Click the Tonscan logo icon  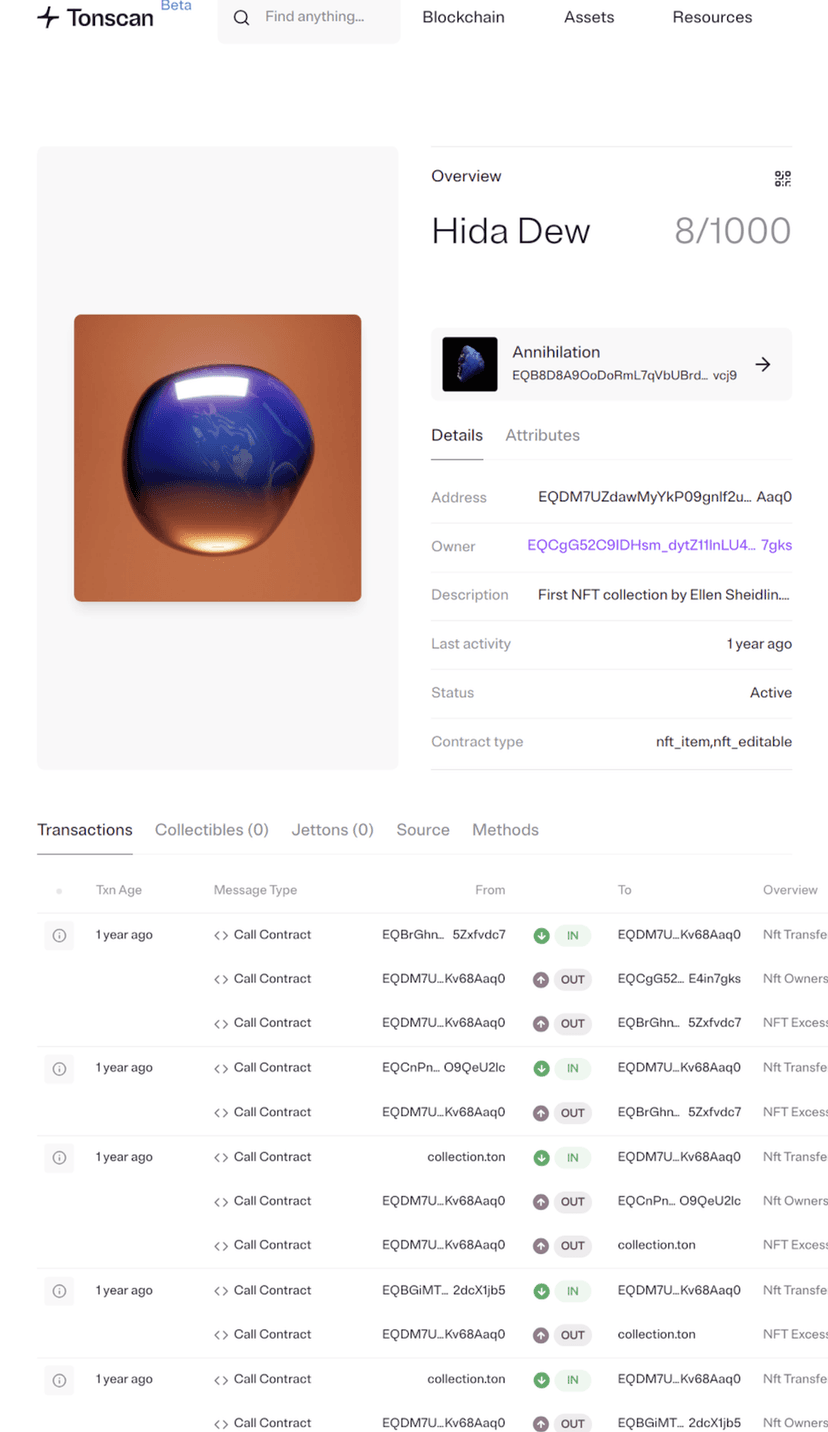48,17
